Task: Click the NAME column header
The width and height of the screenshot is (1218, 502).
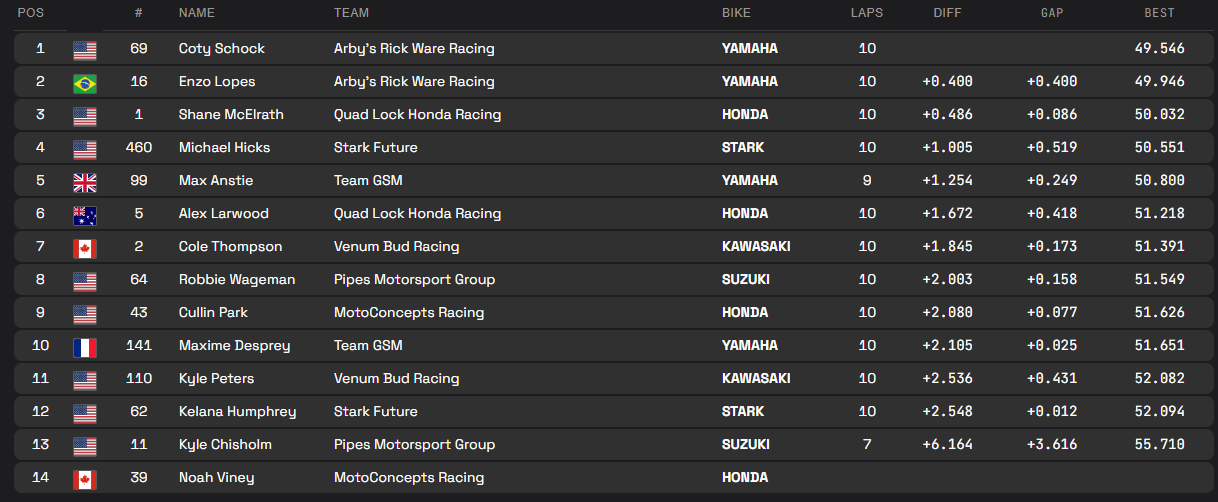Action: [196, 13]
